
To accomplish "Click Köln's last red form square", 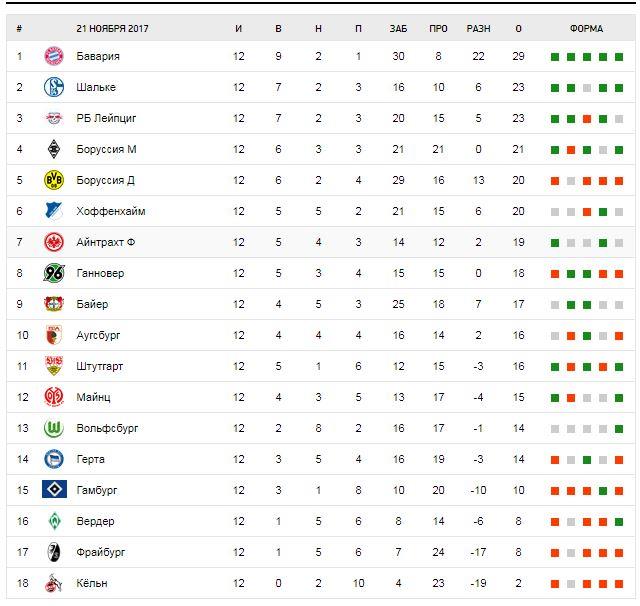I will (619, 583).
